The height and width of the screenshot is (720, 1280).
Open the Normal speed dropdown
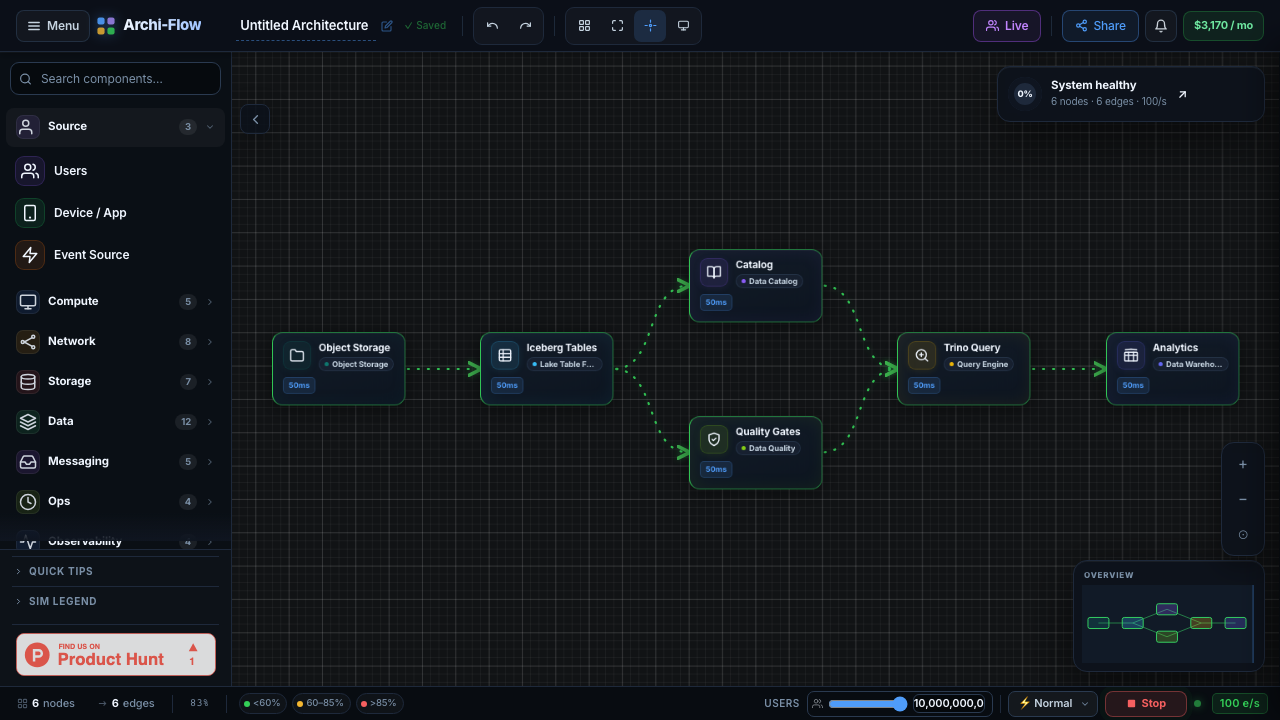point(1052,704)
